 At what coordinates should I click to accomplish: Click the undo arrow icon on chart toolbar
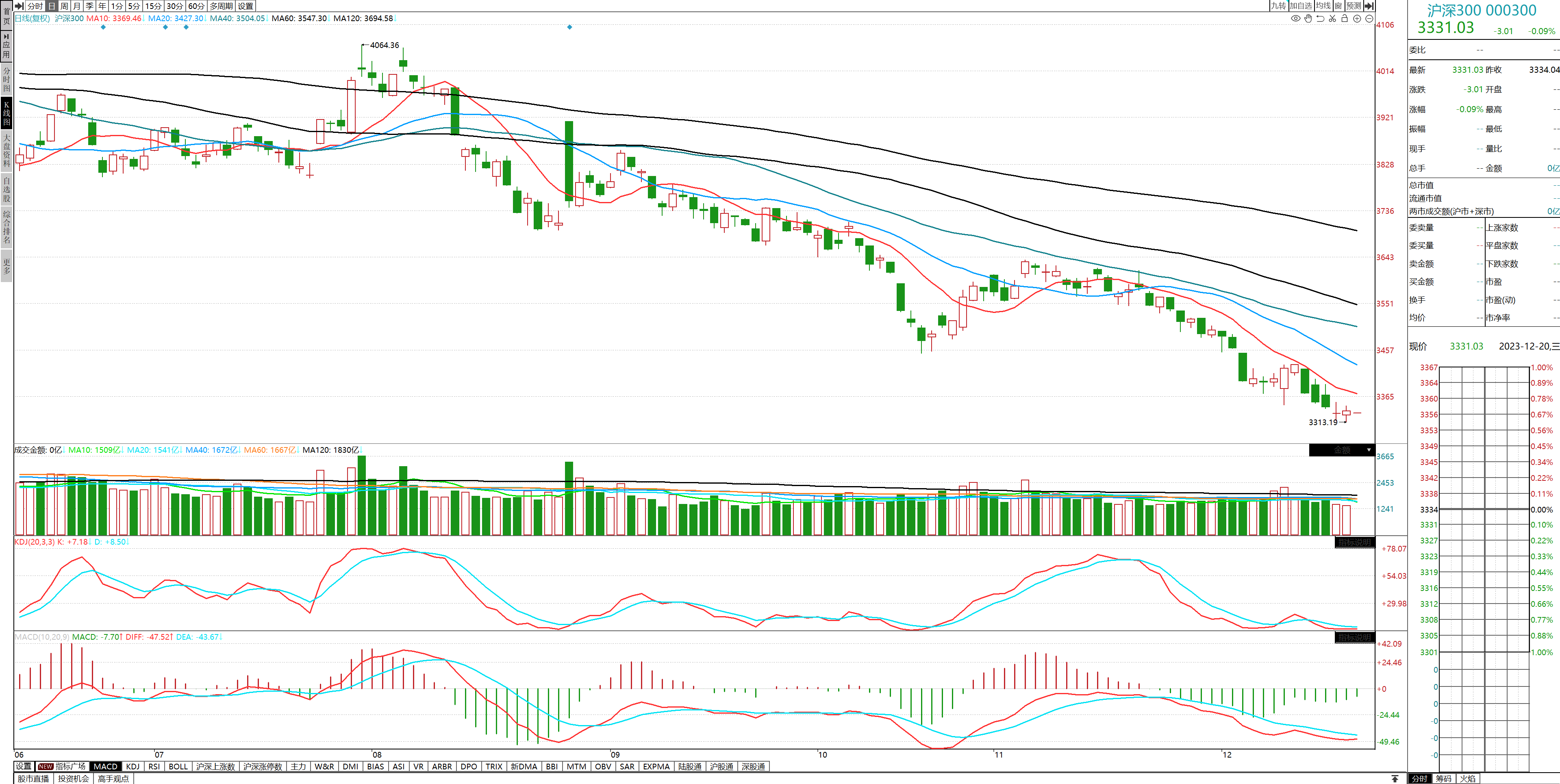1320,19
